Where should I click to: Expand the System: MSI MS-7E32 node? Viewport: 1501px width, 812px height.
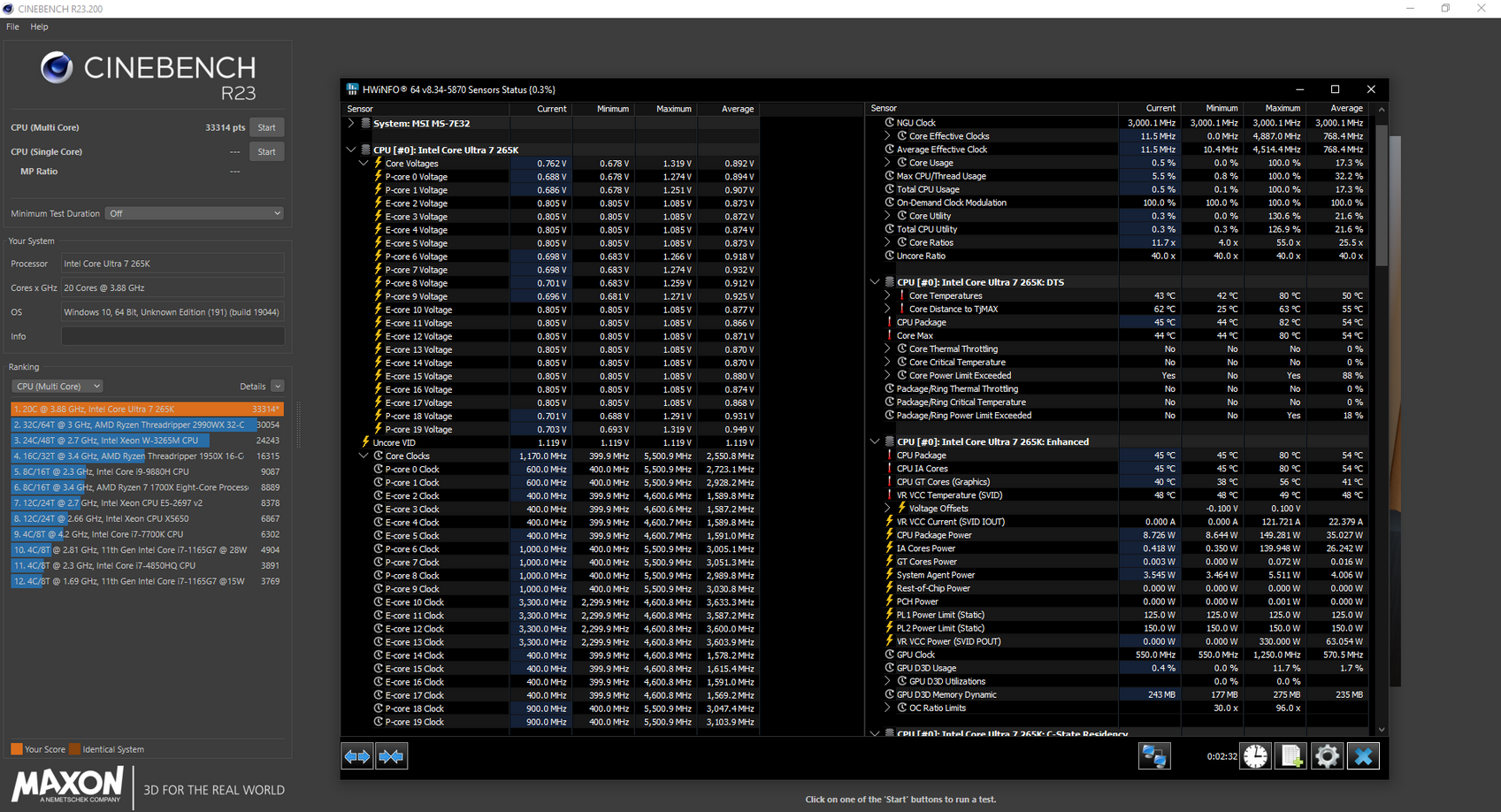351,124
